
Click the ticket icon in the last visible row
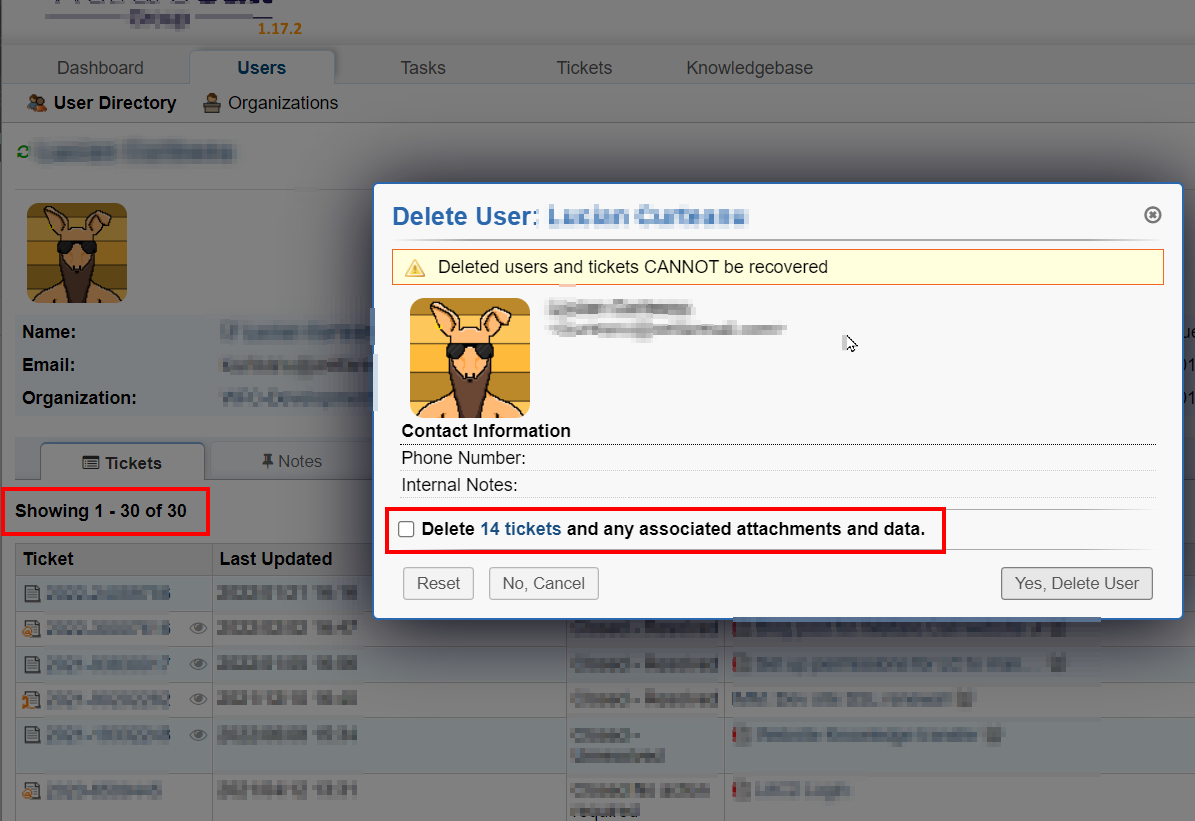point(32,791)
